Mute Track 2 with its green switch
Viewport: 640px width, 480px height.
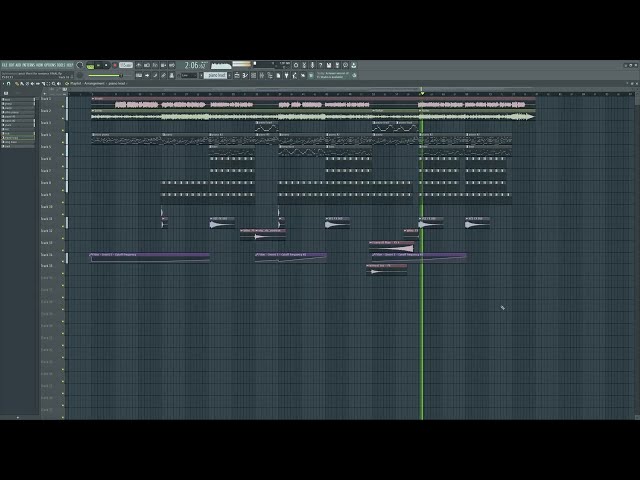[x=63, y=118]
